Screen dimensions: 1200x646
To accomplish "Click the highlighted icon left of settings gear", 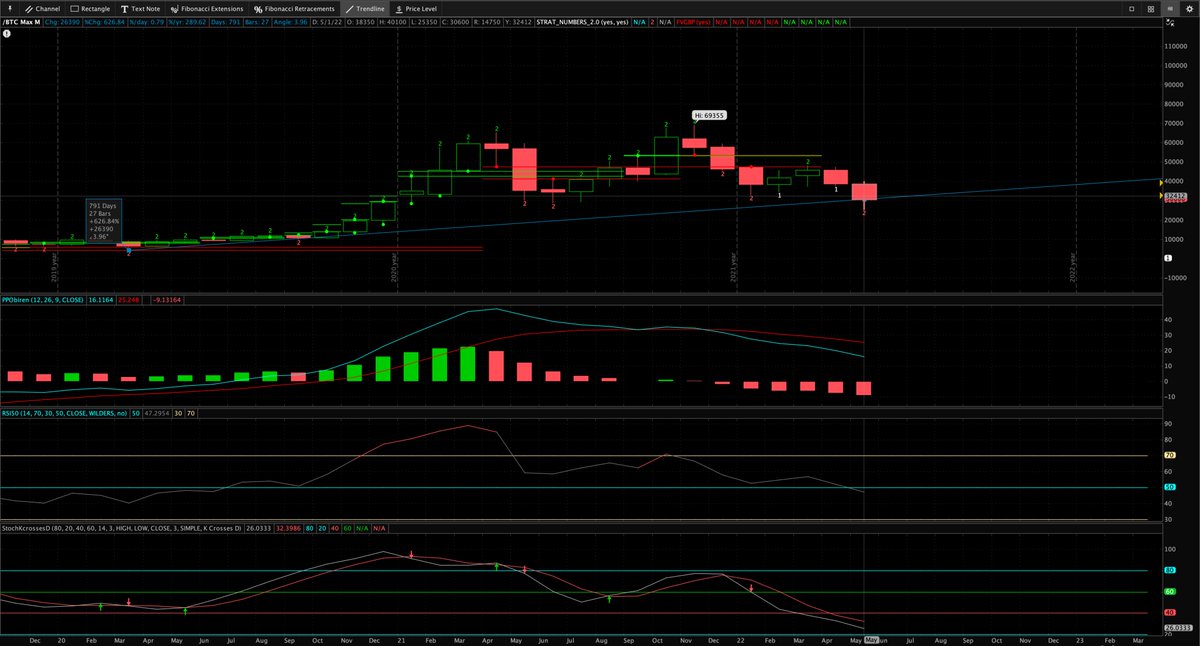I will 1169,8.
